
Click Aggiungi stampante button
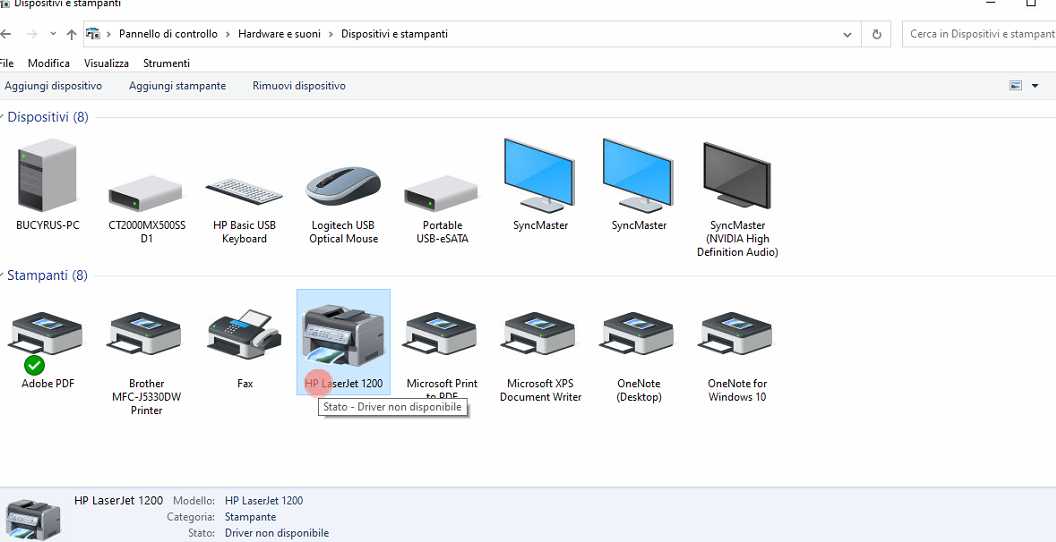[x=177, y=86]
